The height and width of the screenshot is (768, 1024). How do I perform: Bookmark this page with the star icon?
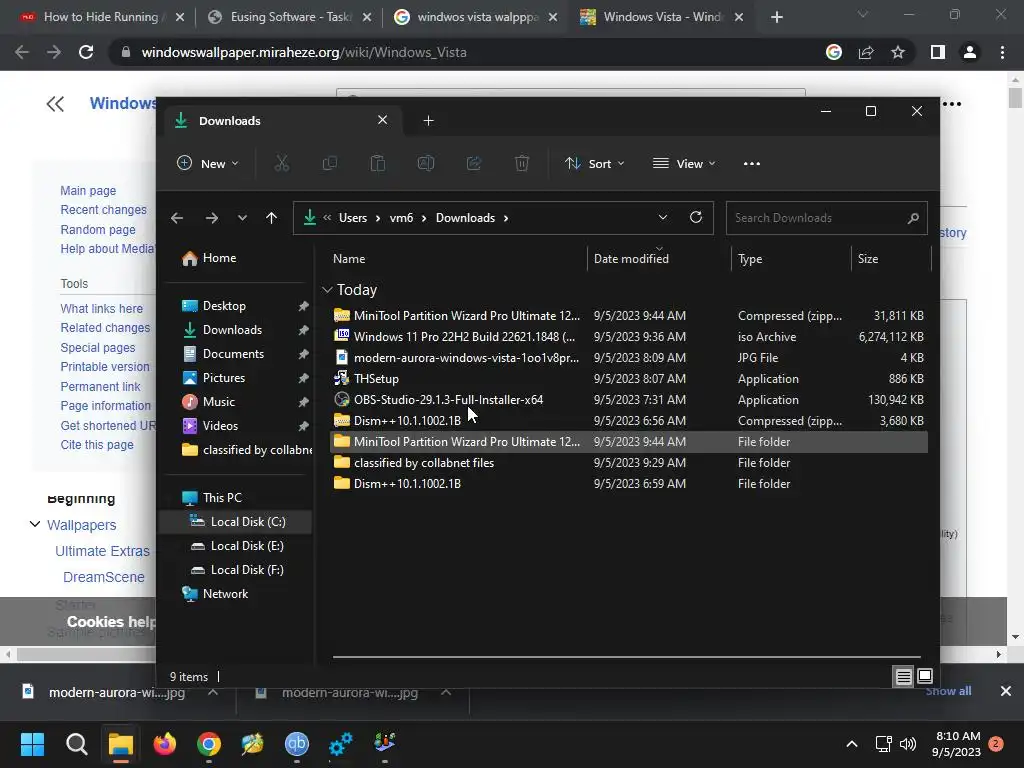pos(898,52)
